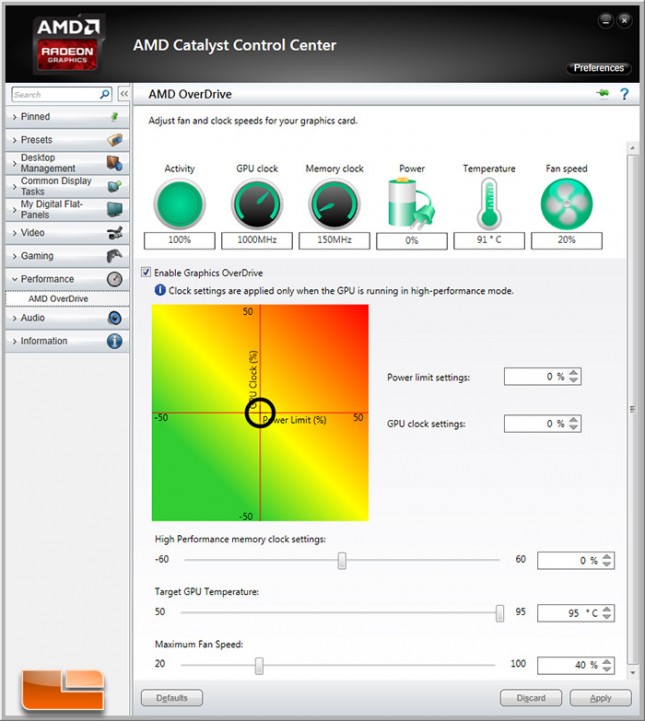Collapse the sidebar with the double-arrow button
Screen dimensions: 645x721
[124, 94]
